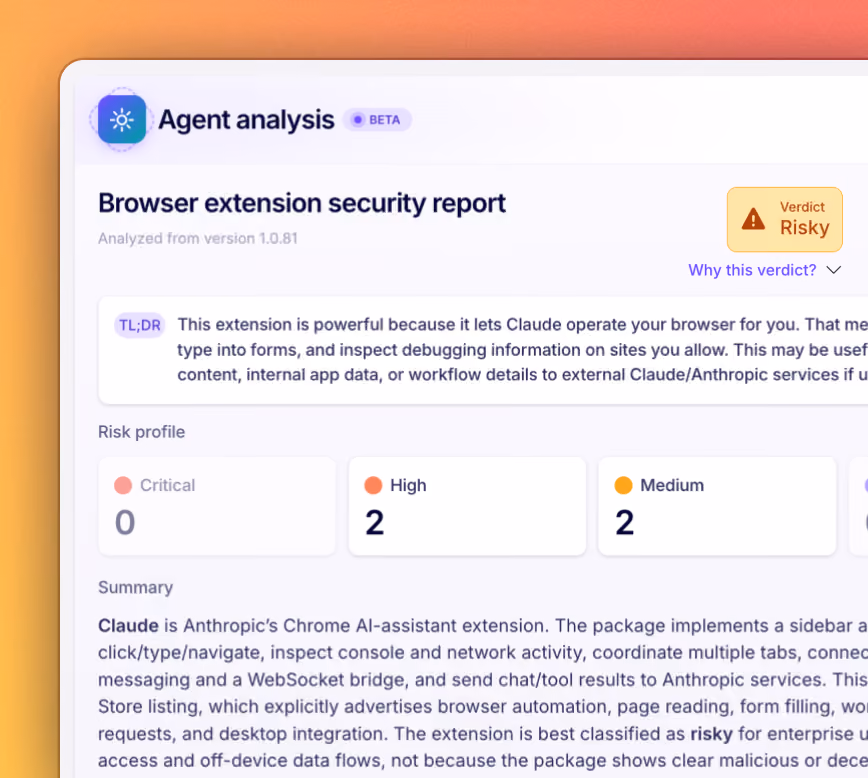
Task: Click 'Browser extension security report' title
Action: [302, 203]
